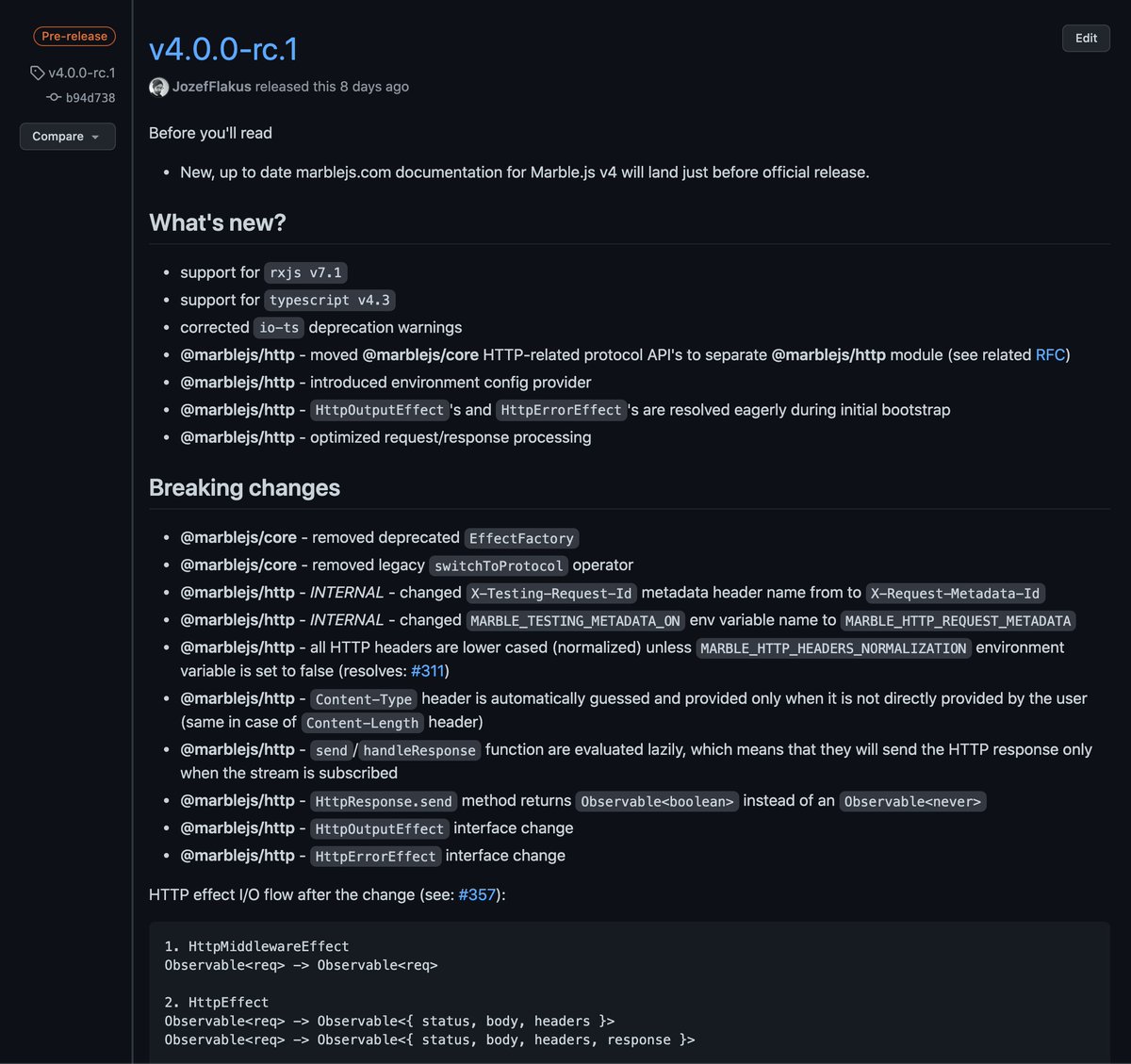Click "released this 8 days ago" text
The height and width of the screenshot is (1064, 1131).
coord(332,87)
